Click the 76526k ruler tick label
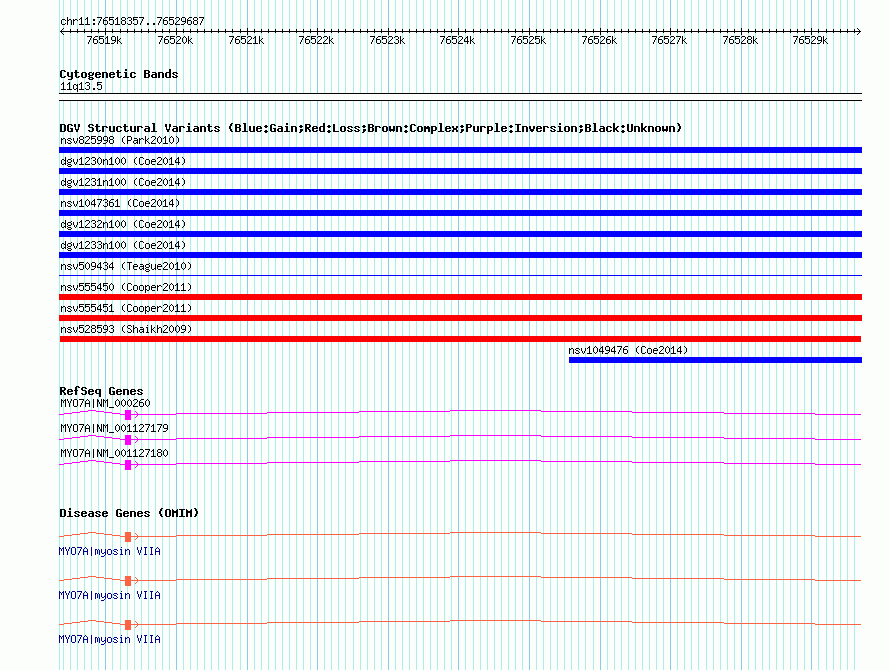 click(x=599, y=40)
